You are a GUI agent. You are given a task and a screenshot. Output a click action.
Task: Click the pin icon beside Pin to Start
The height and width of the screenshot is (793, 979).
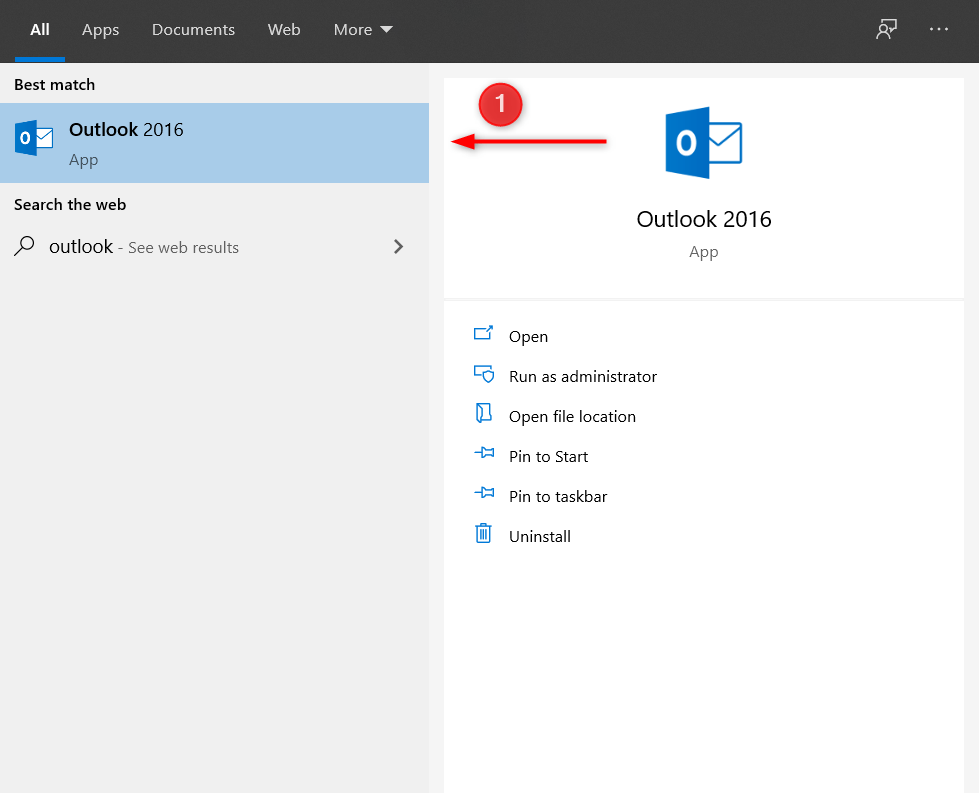484,453
